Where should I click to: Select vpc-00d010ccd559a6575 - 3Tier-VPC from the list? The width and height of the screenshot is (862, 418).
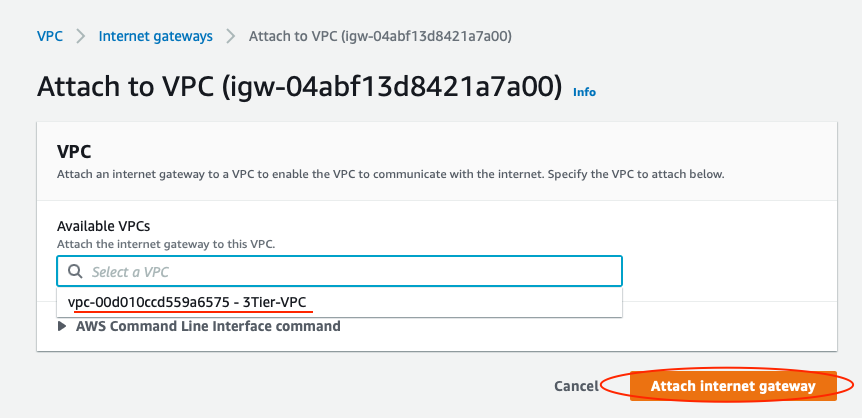pos(339,302)
